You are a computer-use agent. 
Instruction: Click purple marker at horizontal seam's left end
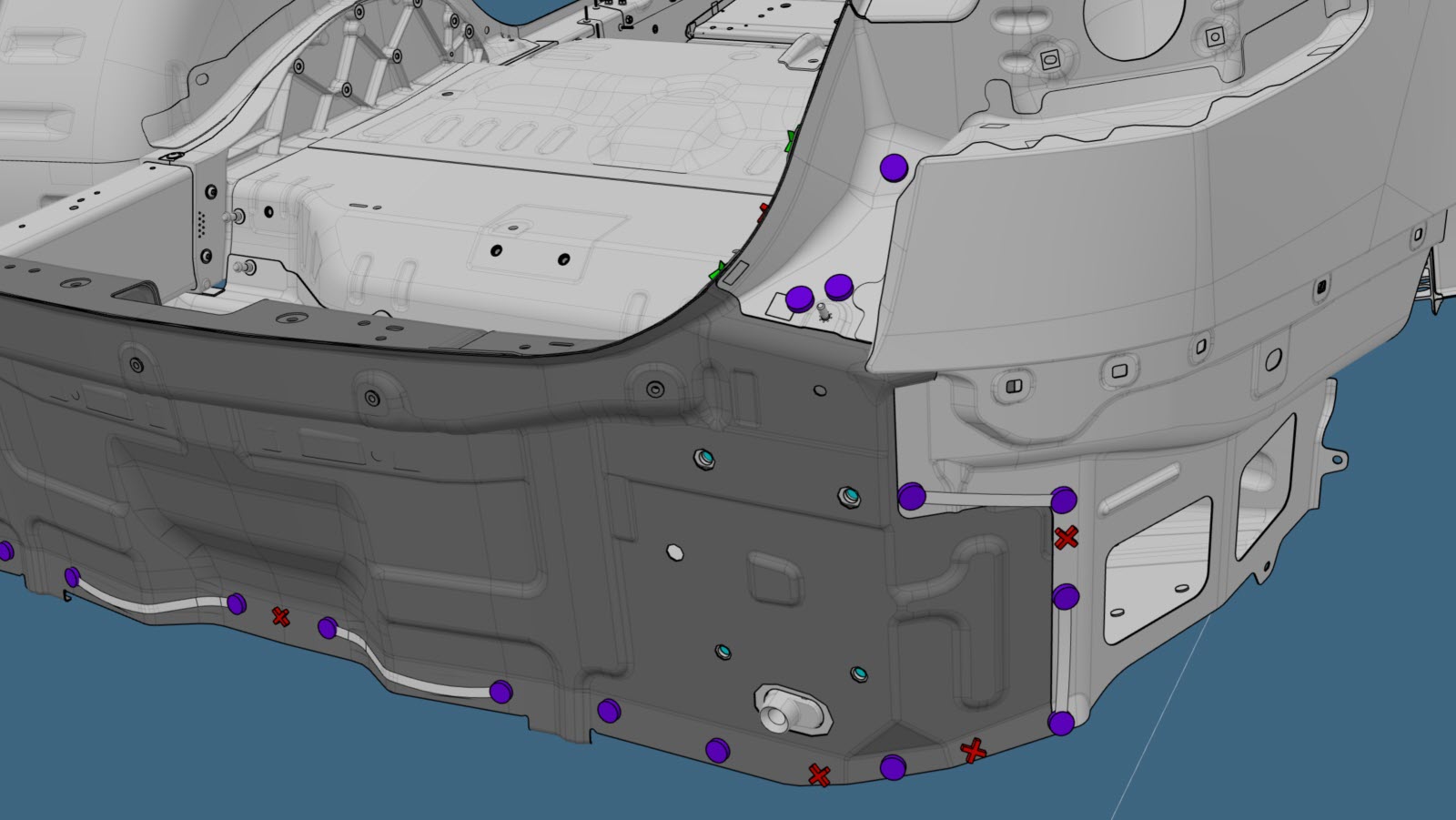(912, 497)
